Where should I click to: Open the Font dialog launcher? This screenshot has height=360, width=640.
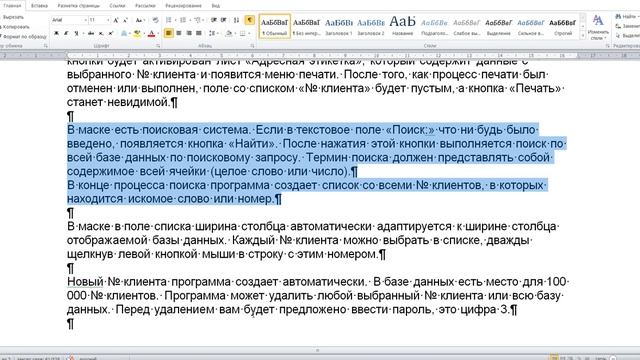click(158, 46)
